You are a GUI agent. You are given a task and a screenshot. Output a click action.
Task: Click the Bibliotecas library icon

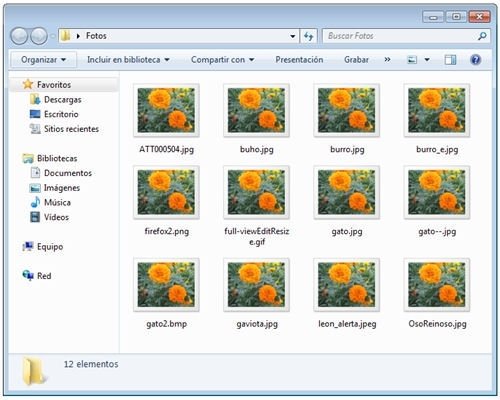click(28, 158)
